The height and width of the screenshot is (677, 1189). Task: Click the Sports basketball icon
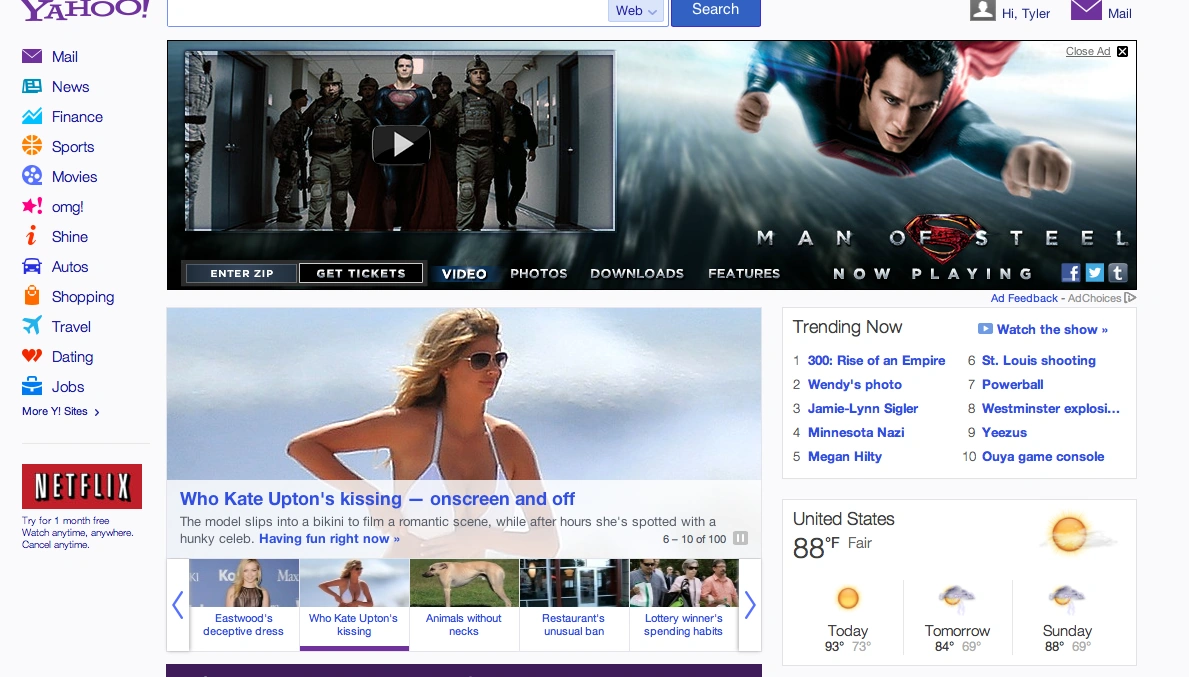pos(32,146)
